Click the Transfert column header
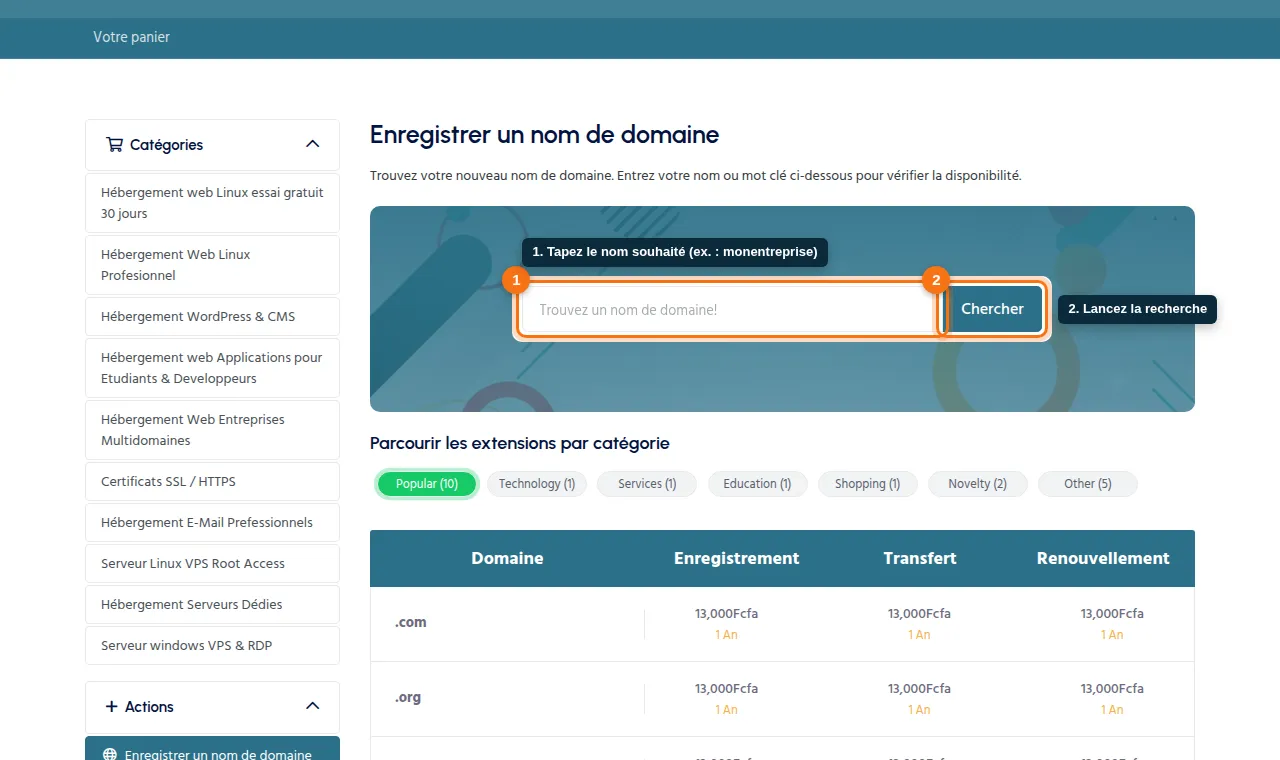The width and height of the screenshot is (1280, 760). coord(920,558)
